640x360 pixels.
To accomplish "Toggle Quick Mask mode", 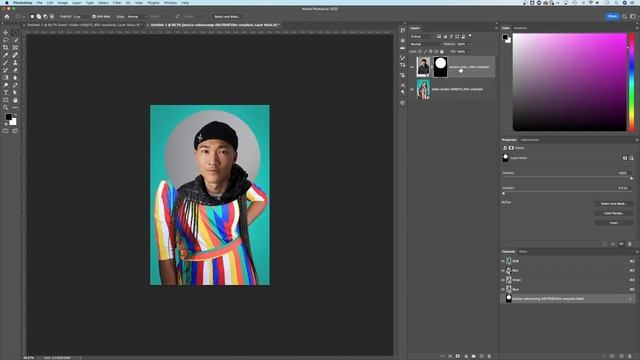I will (x=6, y=131).
